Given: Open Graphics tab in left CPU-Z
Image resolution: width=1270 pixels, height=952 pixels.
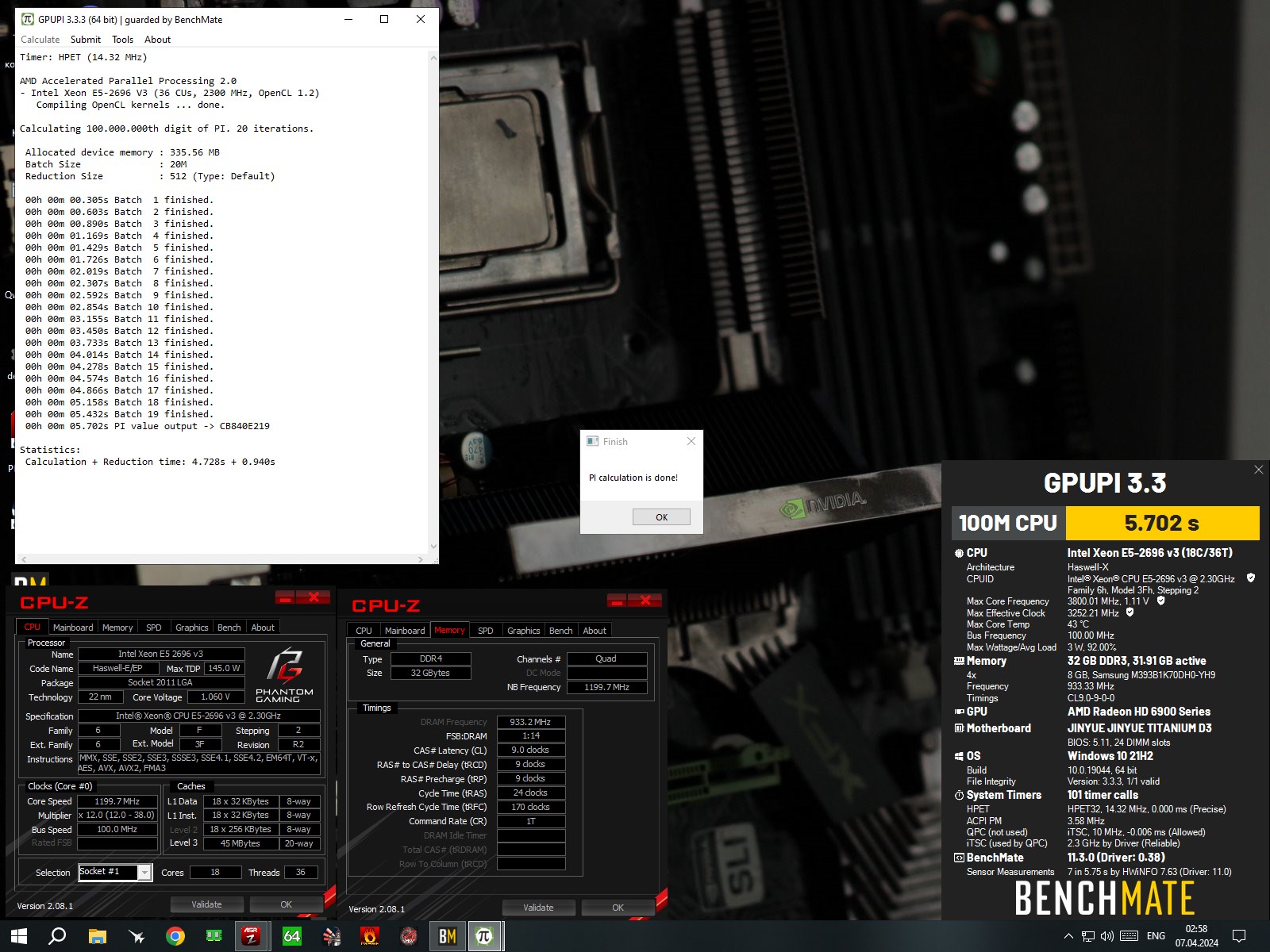Looking at the screenshot, I should point(191,628).
